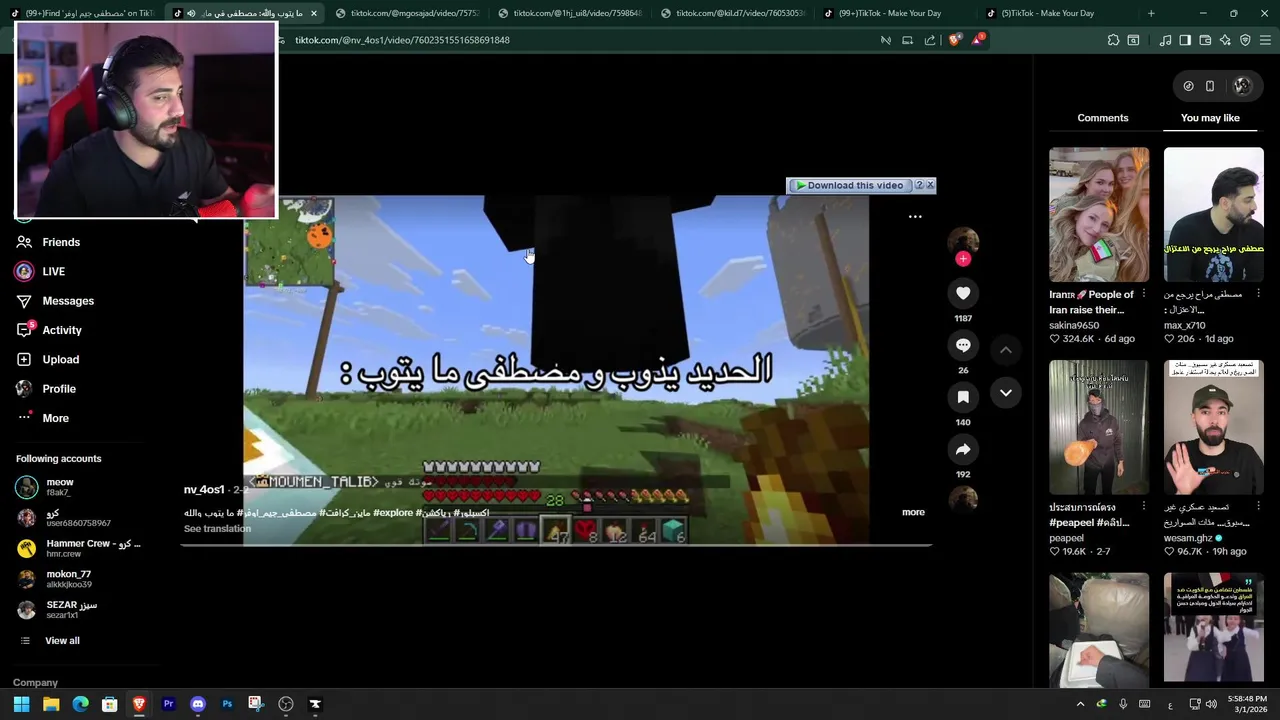Click the wesam.ghz creator name
Image resolution: width=1280 pixels, height=720 pixels.
[x=1188, y=538]
